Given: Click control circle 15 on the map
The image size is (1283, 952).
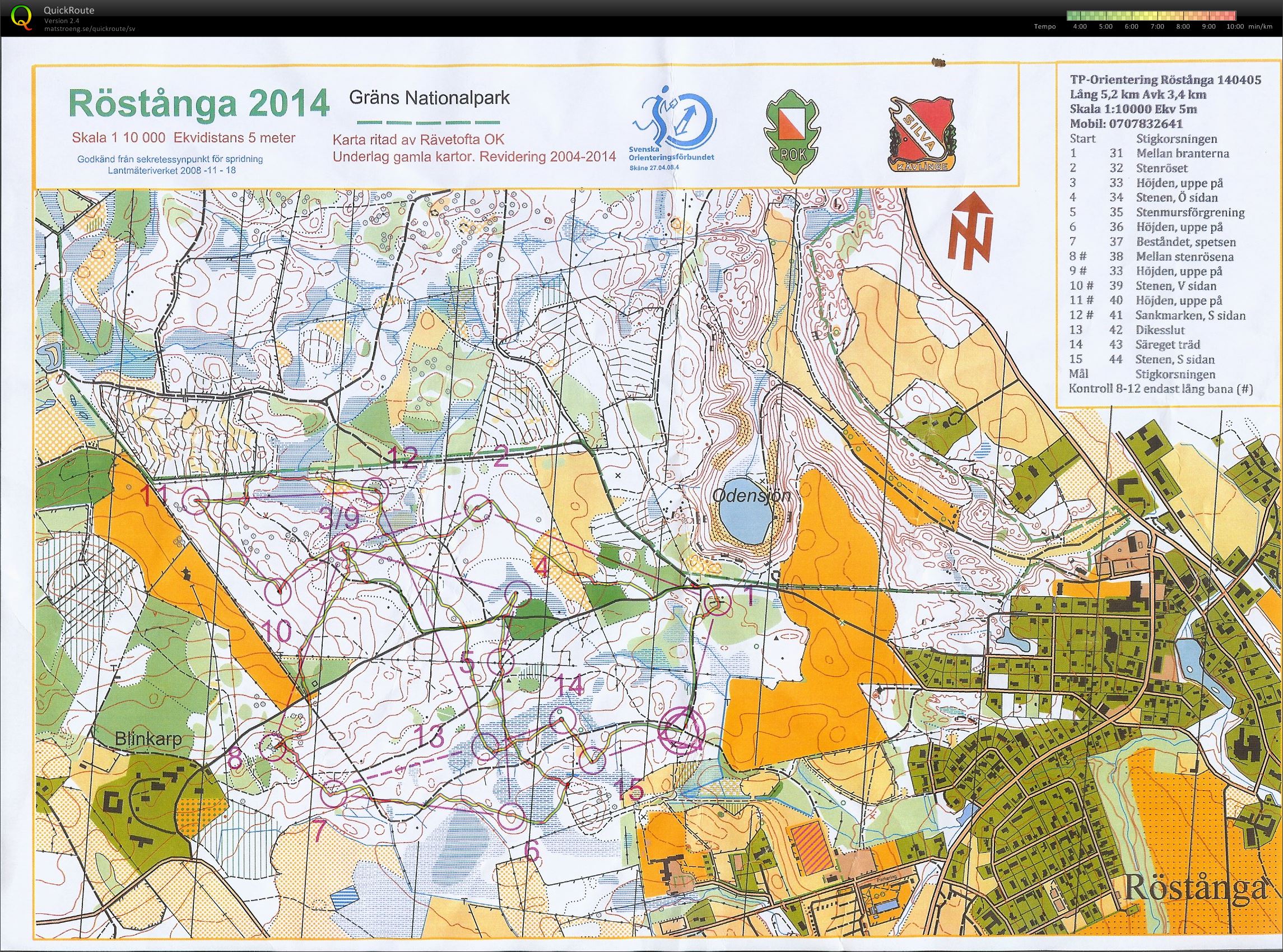Looking at the screenshot, I should tap(592, 760).
